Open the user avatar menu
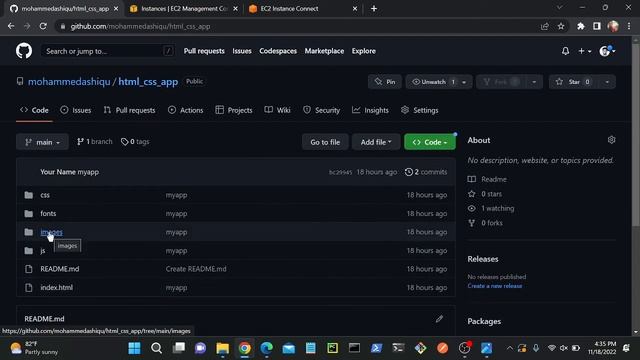Image resolution: width=640 pixels, height=360 pixels. (607, 51)
